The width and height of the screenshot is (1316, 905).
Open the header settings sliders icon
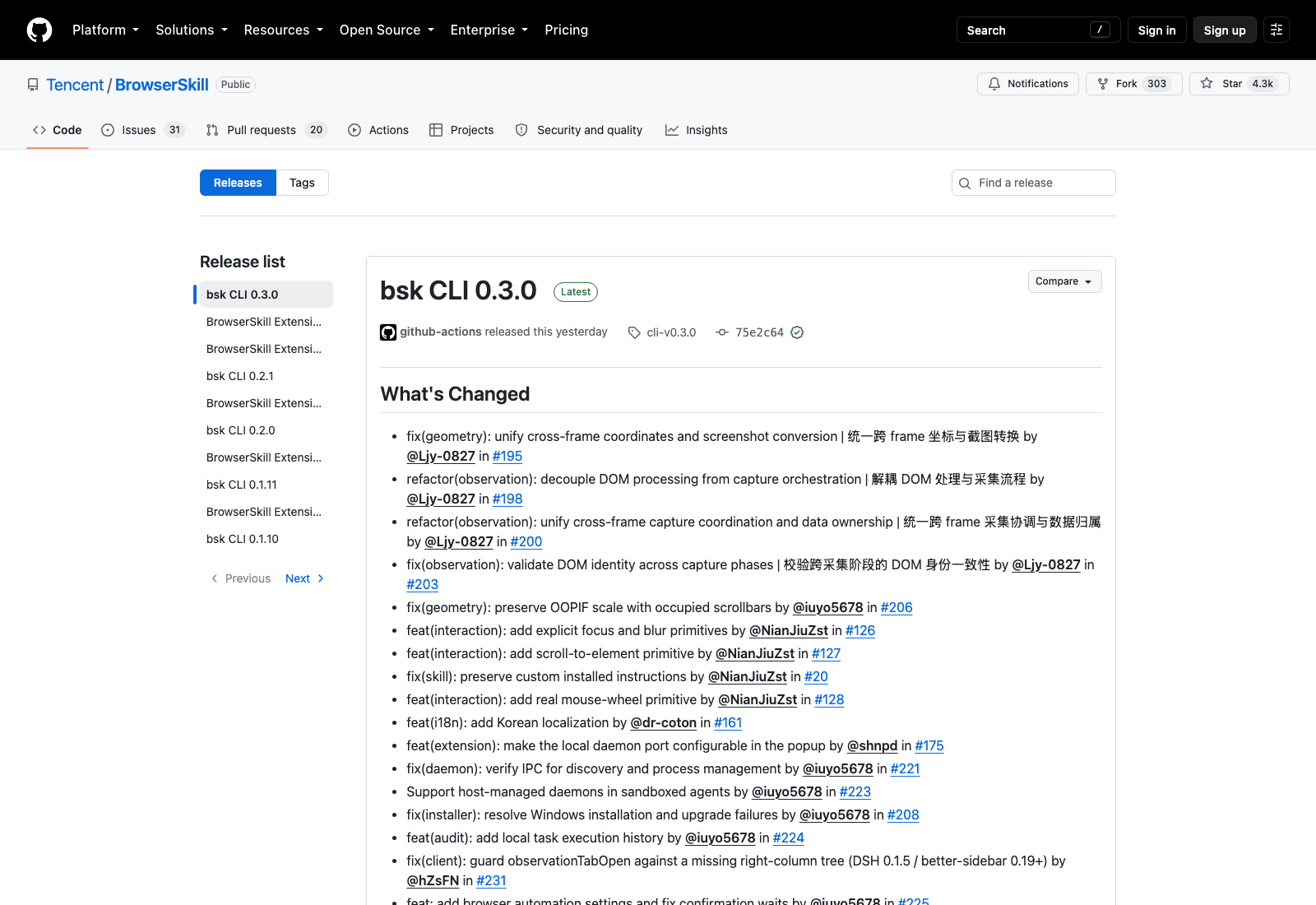[x=1277, y=30]
